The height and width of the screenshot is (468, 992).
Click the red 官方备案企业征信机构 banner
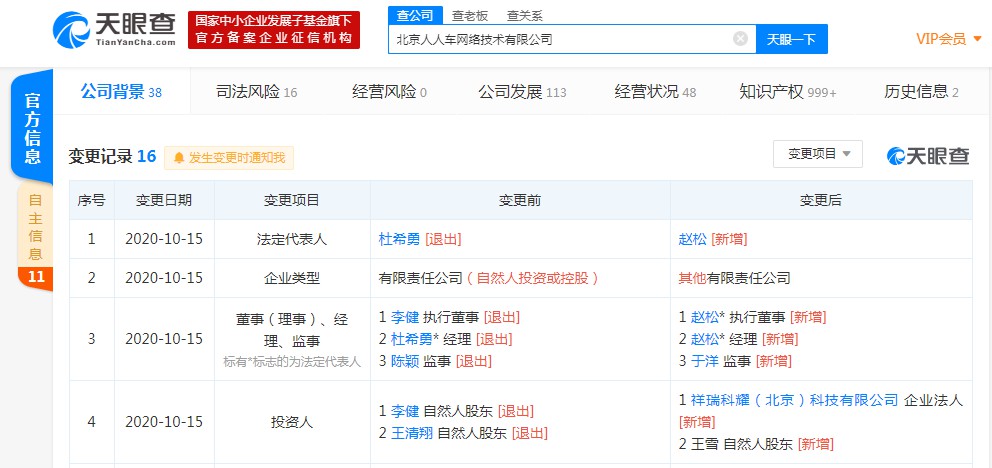[274, 30]
